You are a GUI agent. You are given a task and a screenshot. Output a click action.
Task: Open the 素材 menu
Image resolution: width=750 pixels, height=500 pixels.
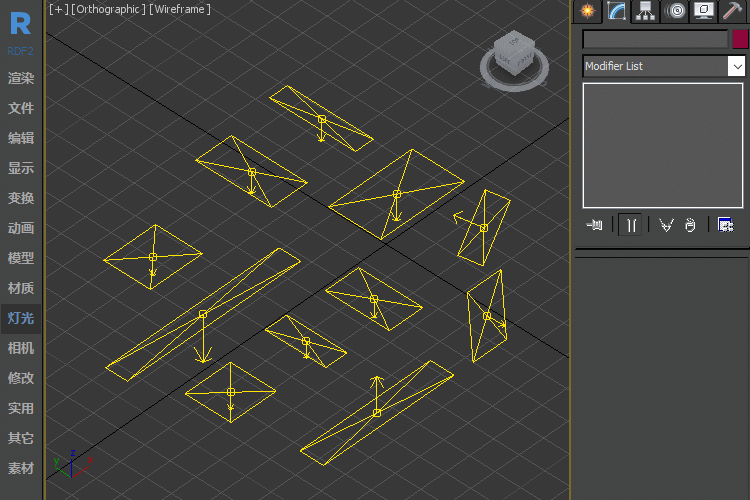point(21,468)
